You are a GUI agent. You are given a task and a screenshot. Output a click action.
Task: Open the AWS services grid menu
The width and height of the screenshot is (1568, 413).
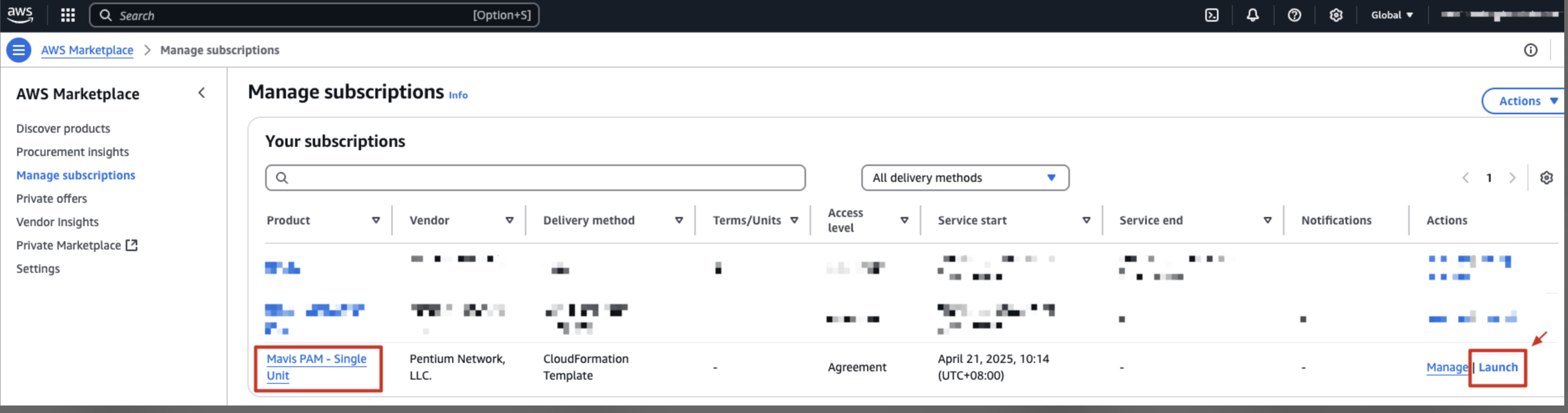click(68, 15)
